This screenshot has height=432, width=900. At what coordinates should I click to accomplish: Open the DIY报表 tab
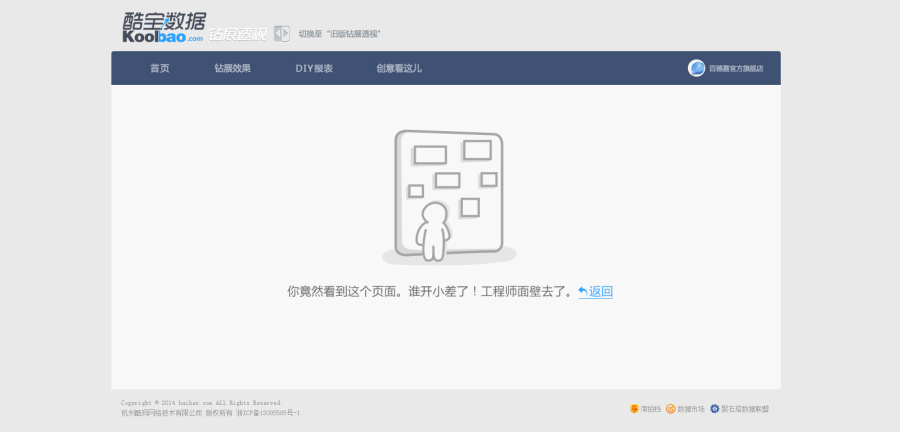click(x=314, y=68)
